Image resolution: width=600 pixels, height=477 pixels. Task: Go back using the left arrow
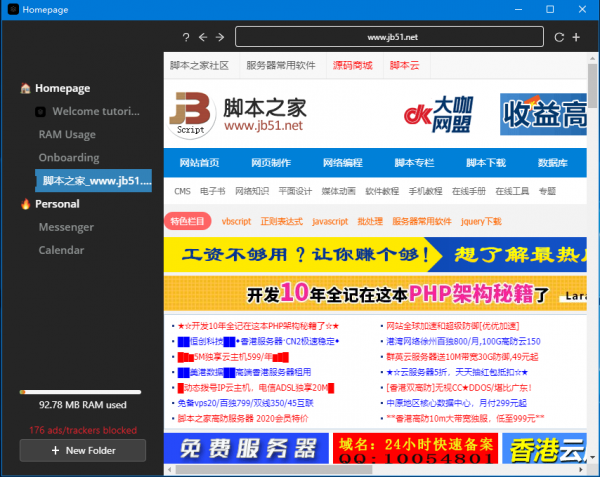[203, 37]
